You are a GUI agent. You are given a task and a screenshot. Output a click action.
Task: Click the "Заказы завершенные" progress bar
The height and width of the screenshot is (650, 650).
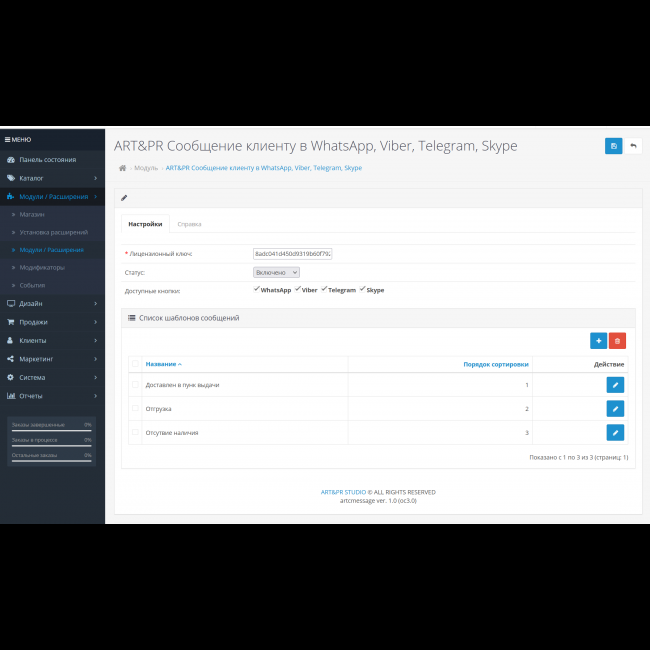[x=52, y=428]
